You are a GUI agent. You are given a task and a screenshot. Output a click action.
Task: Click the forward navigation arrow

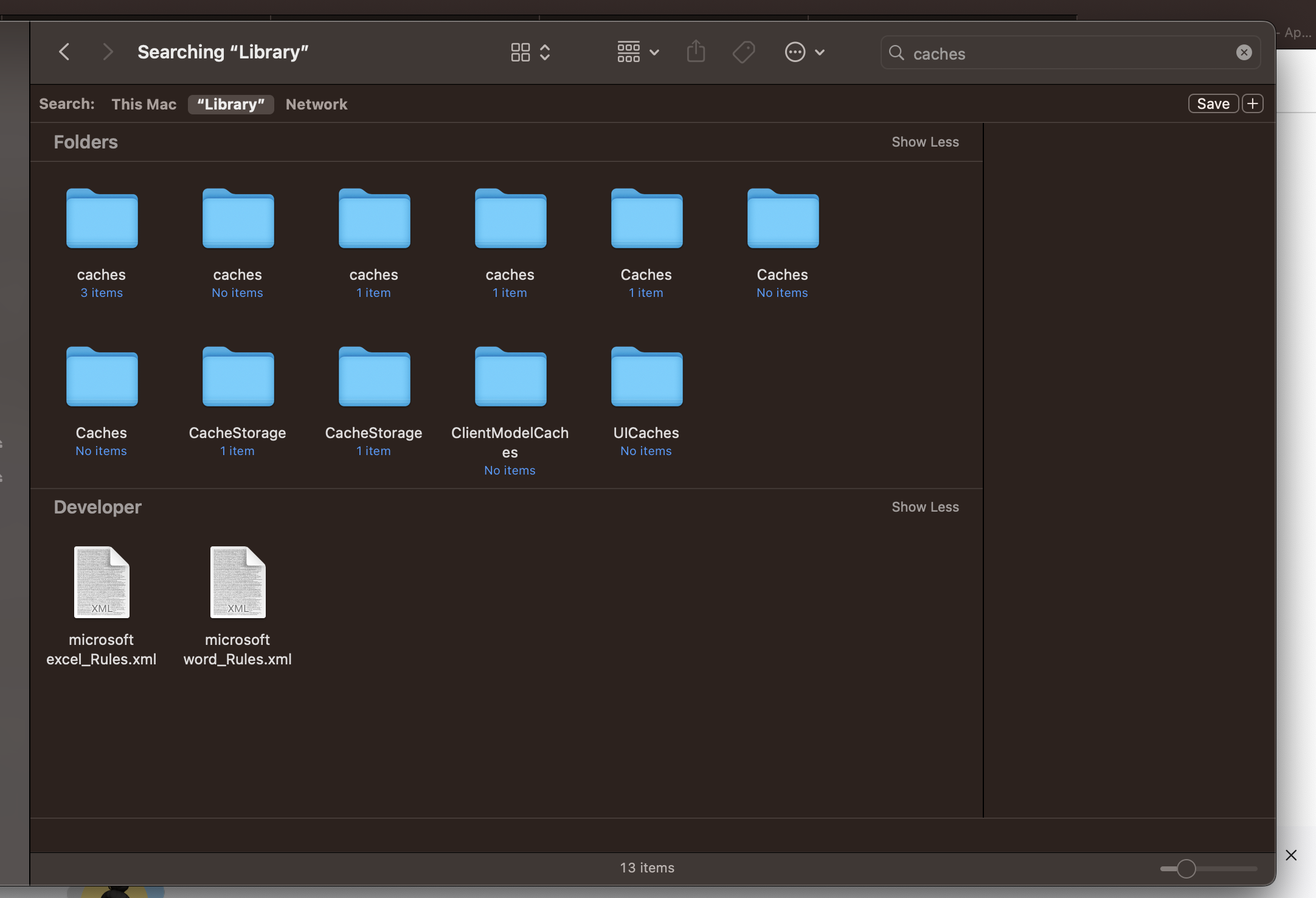tap(108, 52)
